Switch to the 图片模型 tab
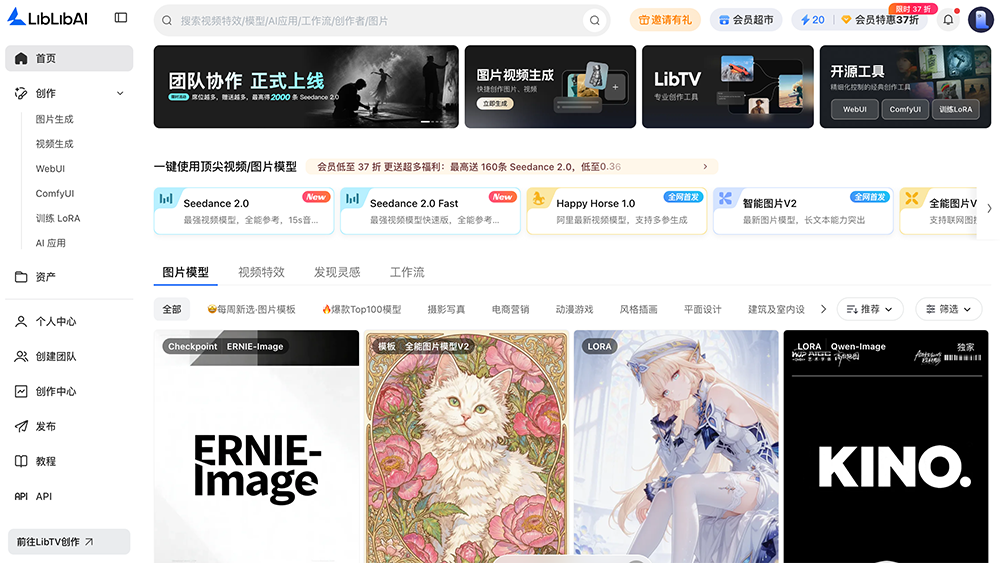This screenshot has width=1000, height=563. pyautogui.click(x=186, y=272)
